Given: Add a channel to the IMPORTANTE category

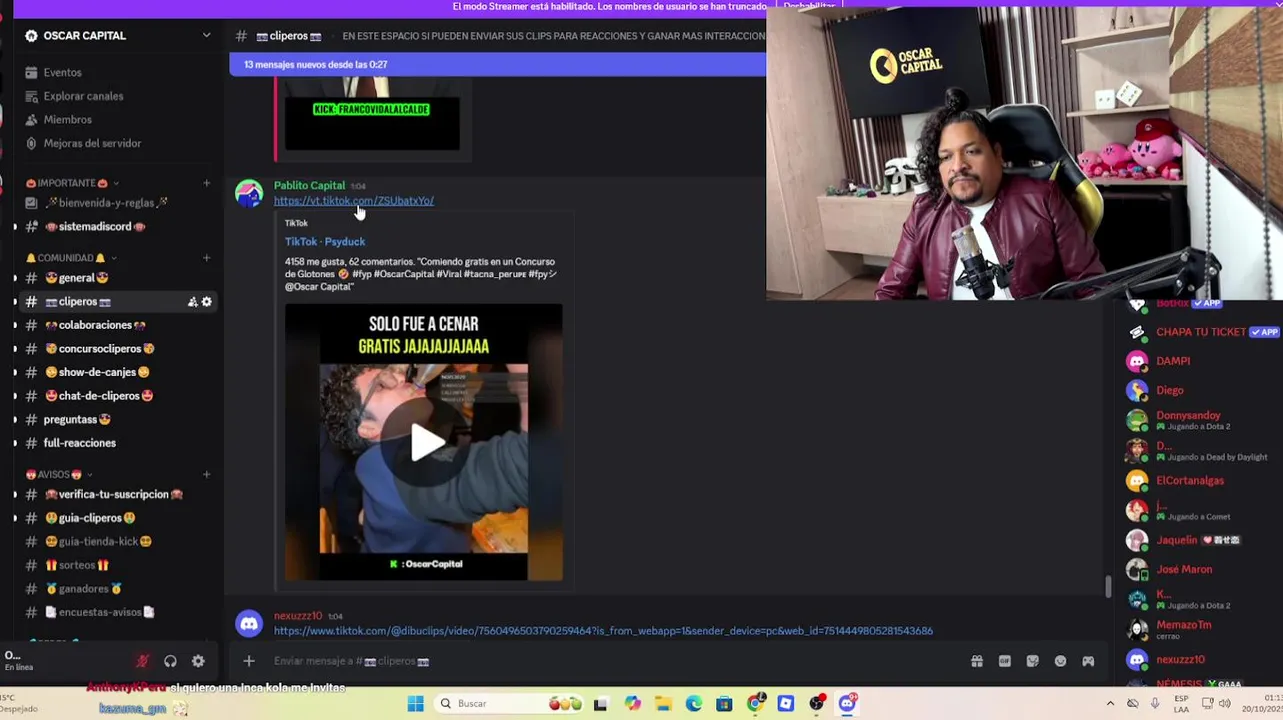Looking at the screenshot, I should [206, 183].
